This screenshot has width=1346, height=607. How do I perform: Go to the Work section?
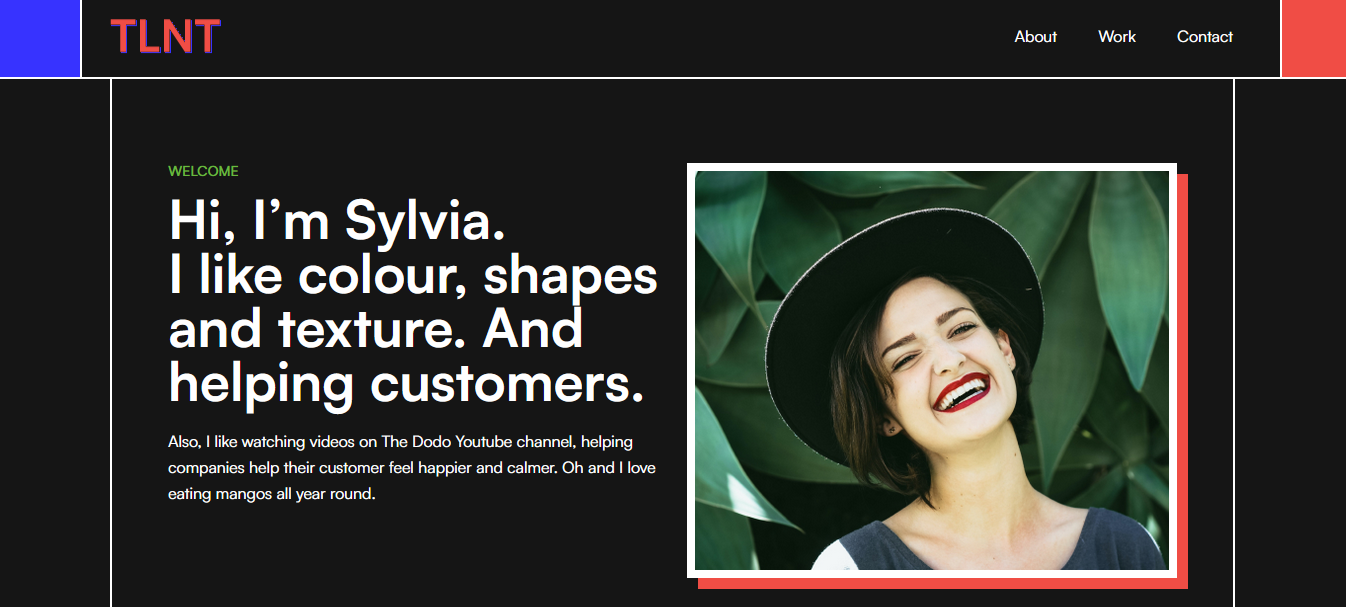pos(1116,37)
